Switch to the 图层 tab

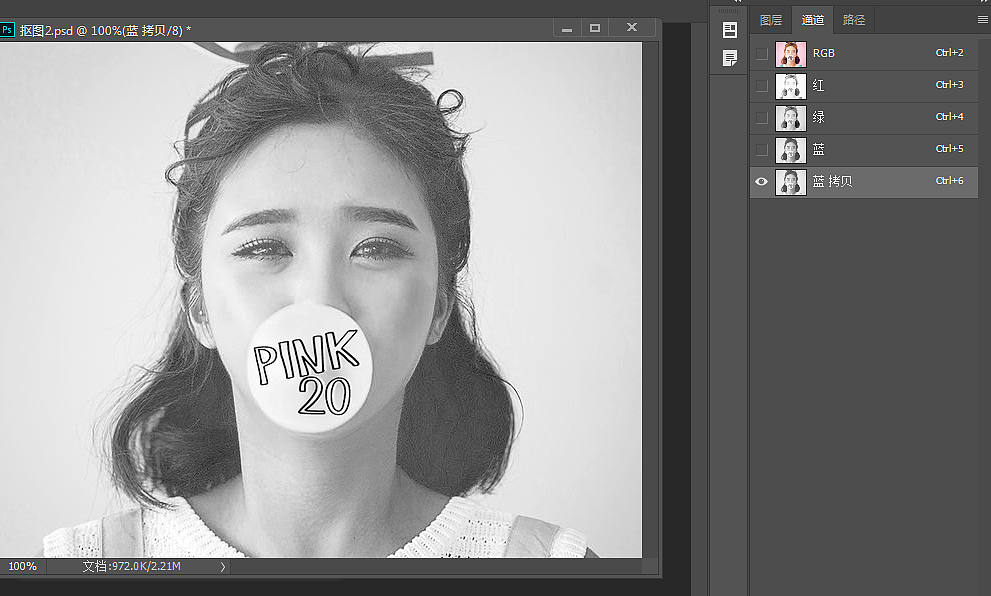771,20
